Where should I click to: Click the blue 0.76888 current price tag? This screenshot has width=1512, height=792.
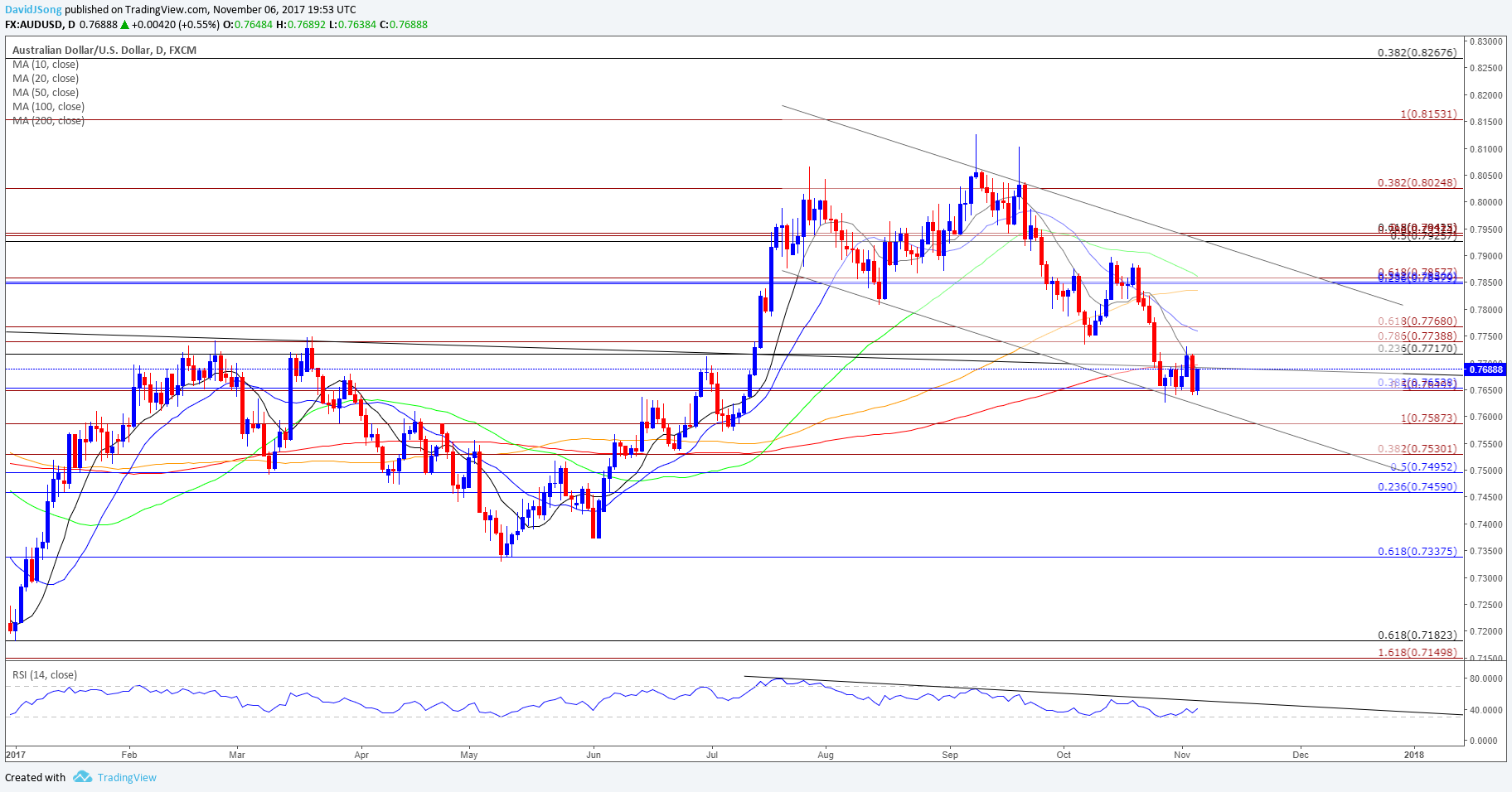coord(1485,369)
